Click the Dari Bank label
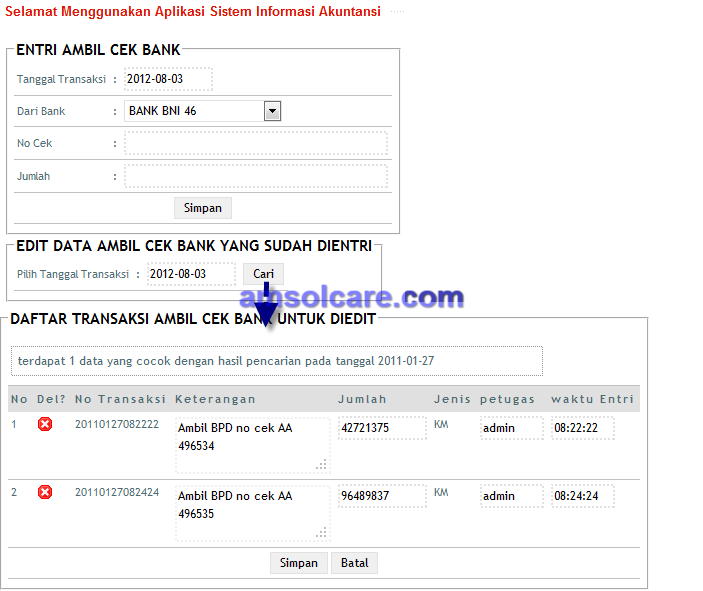 point(41,111)
